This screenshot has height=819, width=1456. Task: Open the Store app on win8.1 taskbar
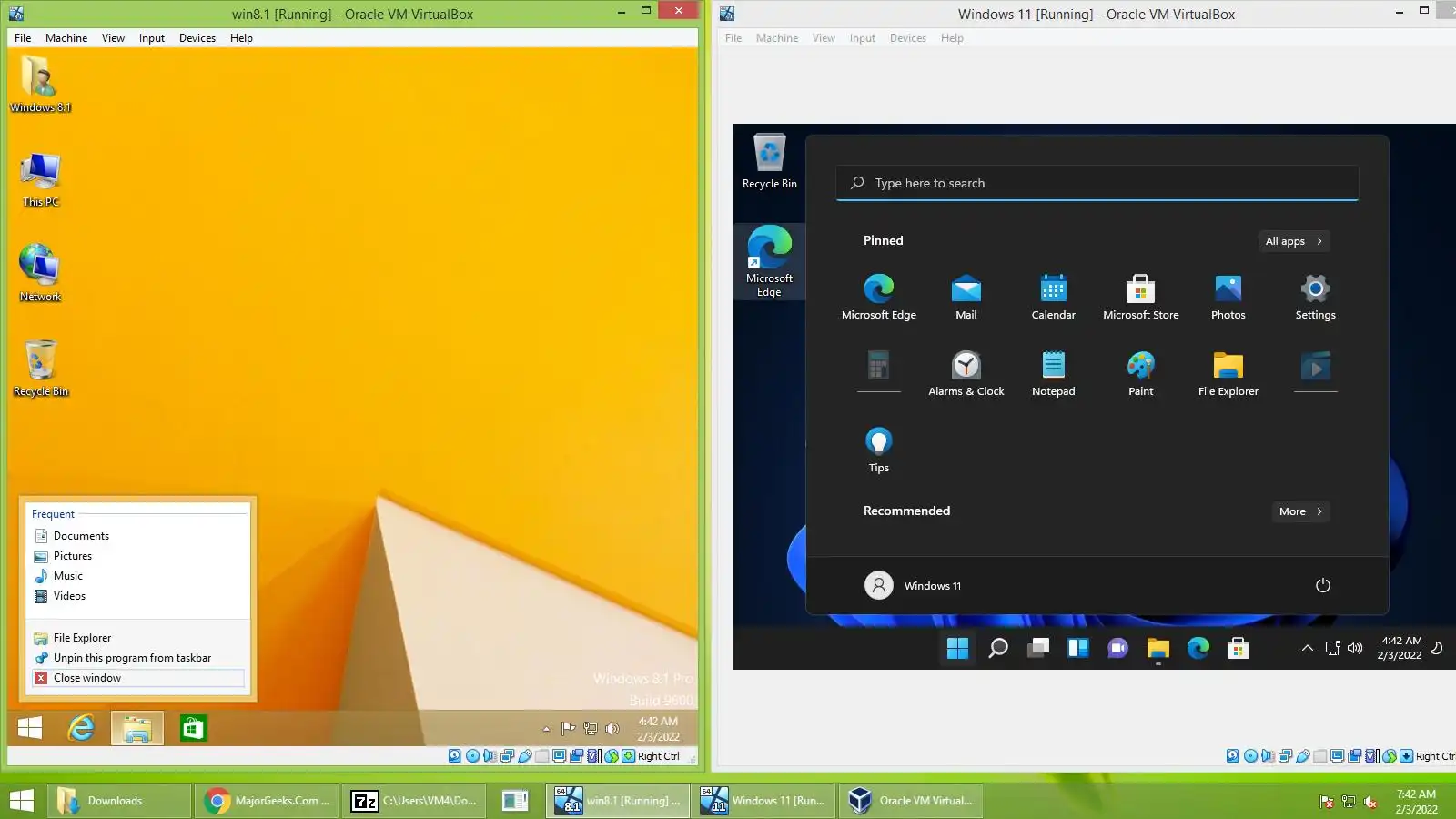[x=193, y=728]
